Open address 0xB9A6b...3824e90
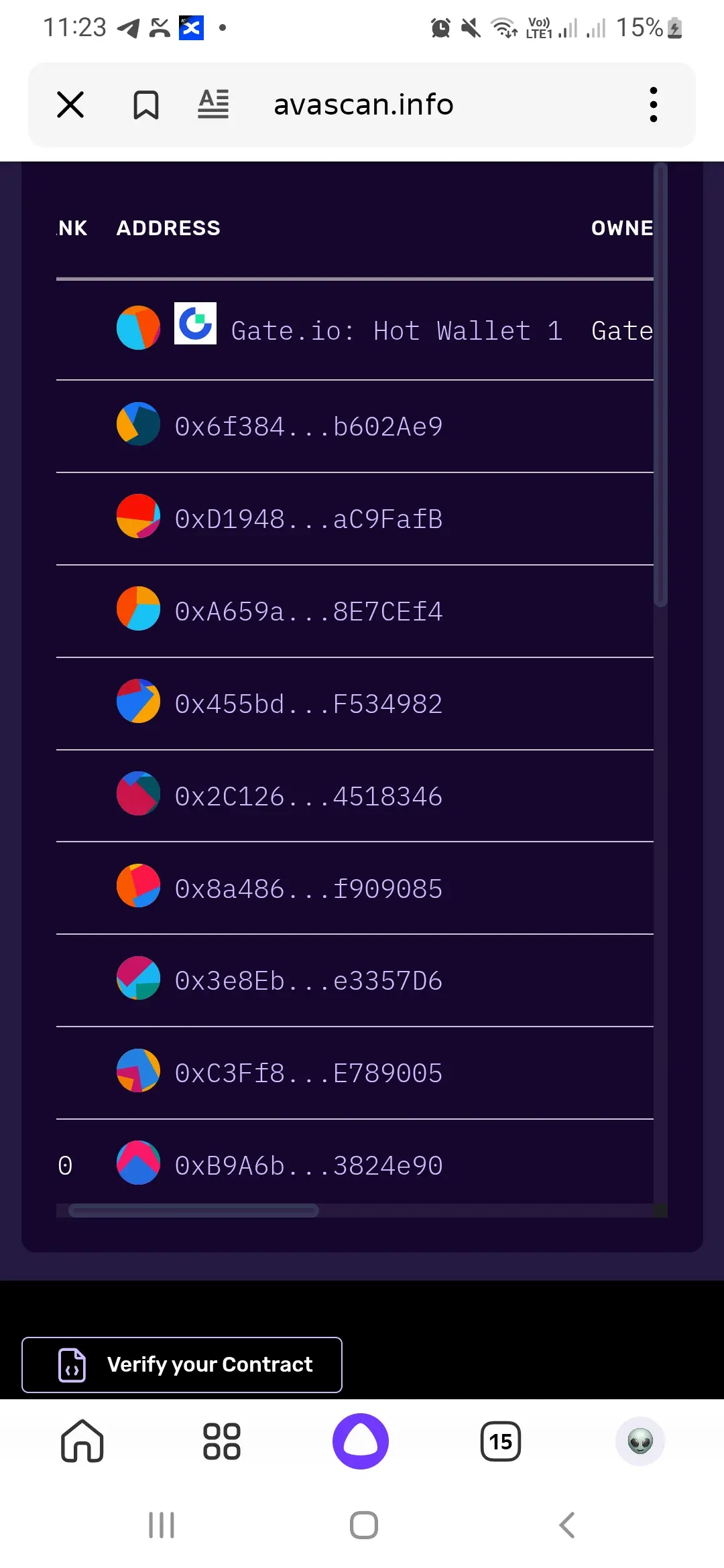 tap(308, 1166)
